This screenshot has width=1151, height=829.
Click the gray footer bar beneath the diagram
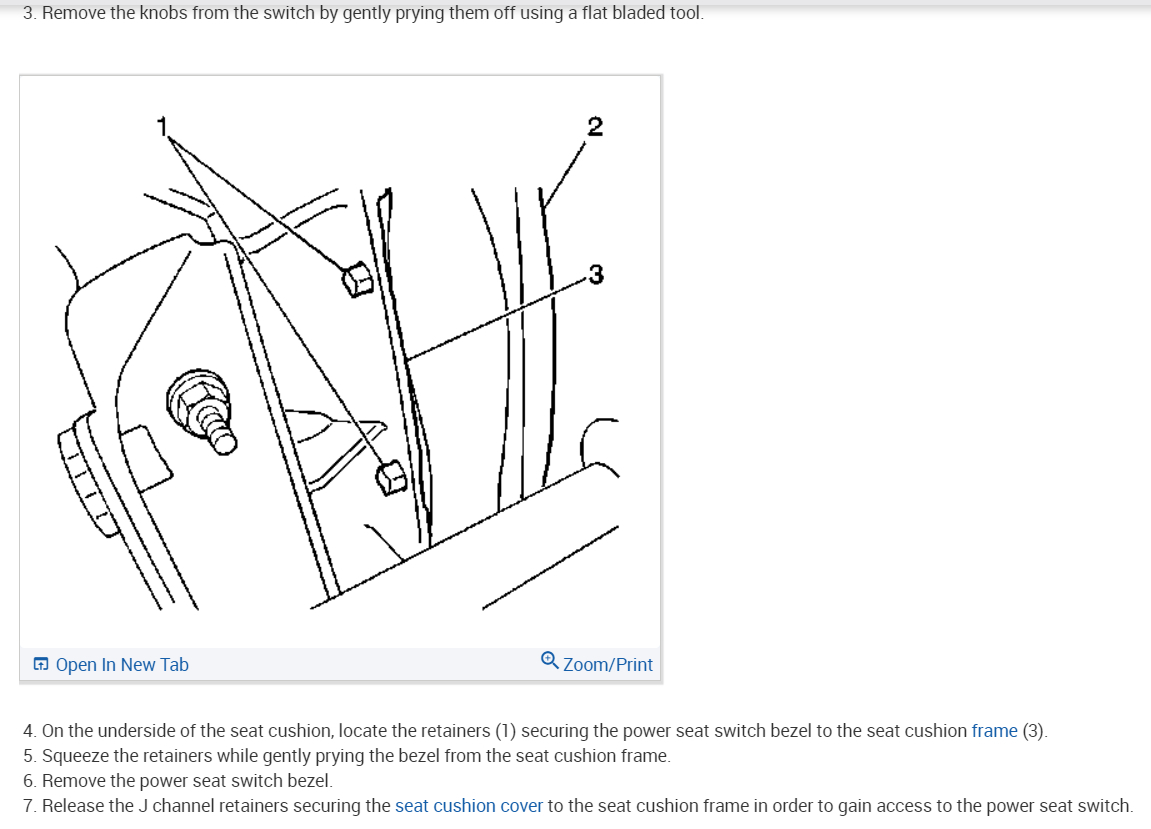[x=341, y=664]
